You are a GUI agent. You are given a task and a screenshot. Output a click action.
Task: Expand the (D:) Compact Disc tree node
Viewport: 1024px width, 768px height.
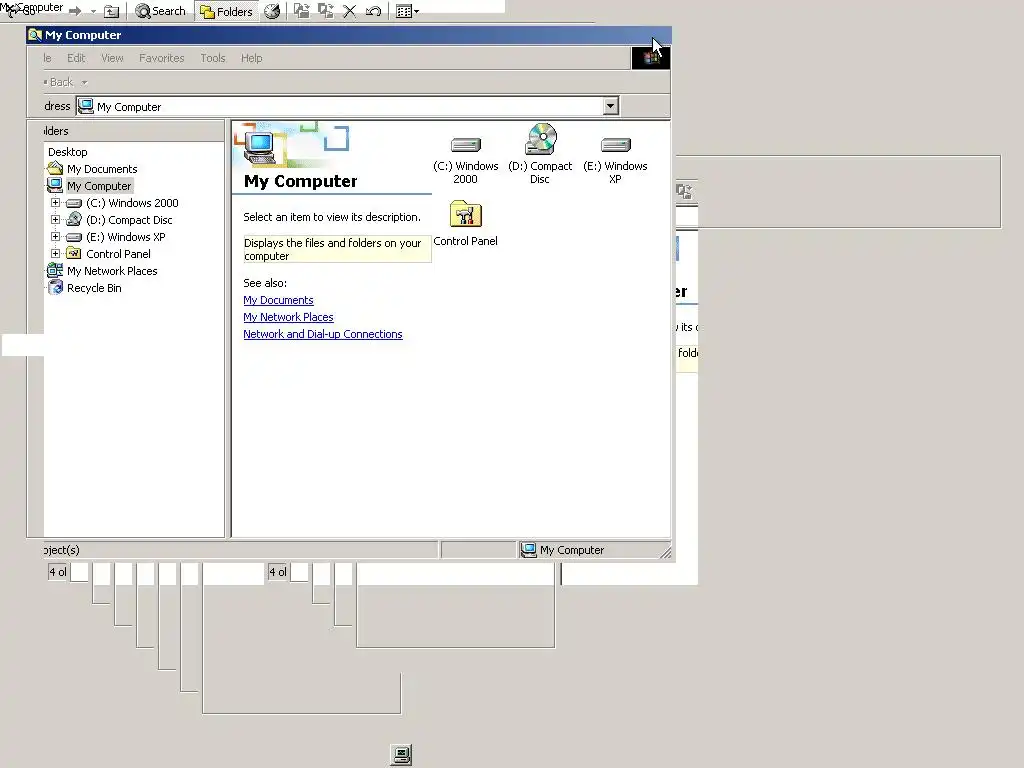pyautogui.click(x=56, y=219)
